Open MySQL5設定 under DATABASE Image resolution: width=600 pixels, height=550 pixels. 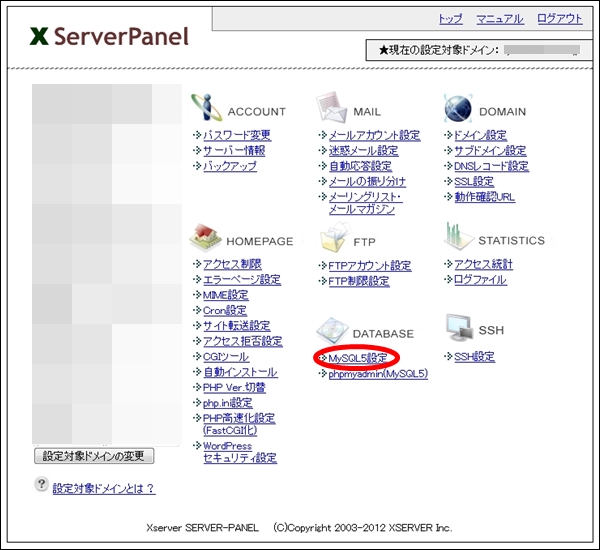[358, 358]
